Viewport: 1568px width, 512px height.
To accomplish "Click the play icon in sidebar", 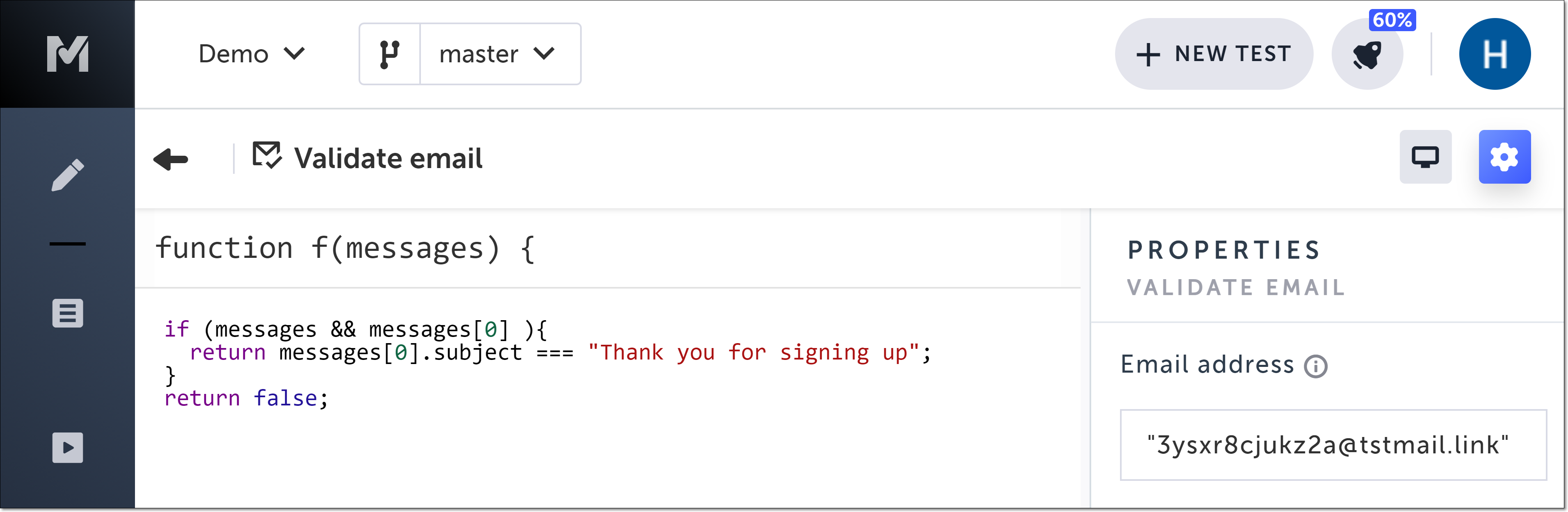I will [x=68, y=448].
